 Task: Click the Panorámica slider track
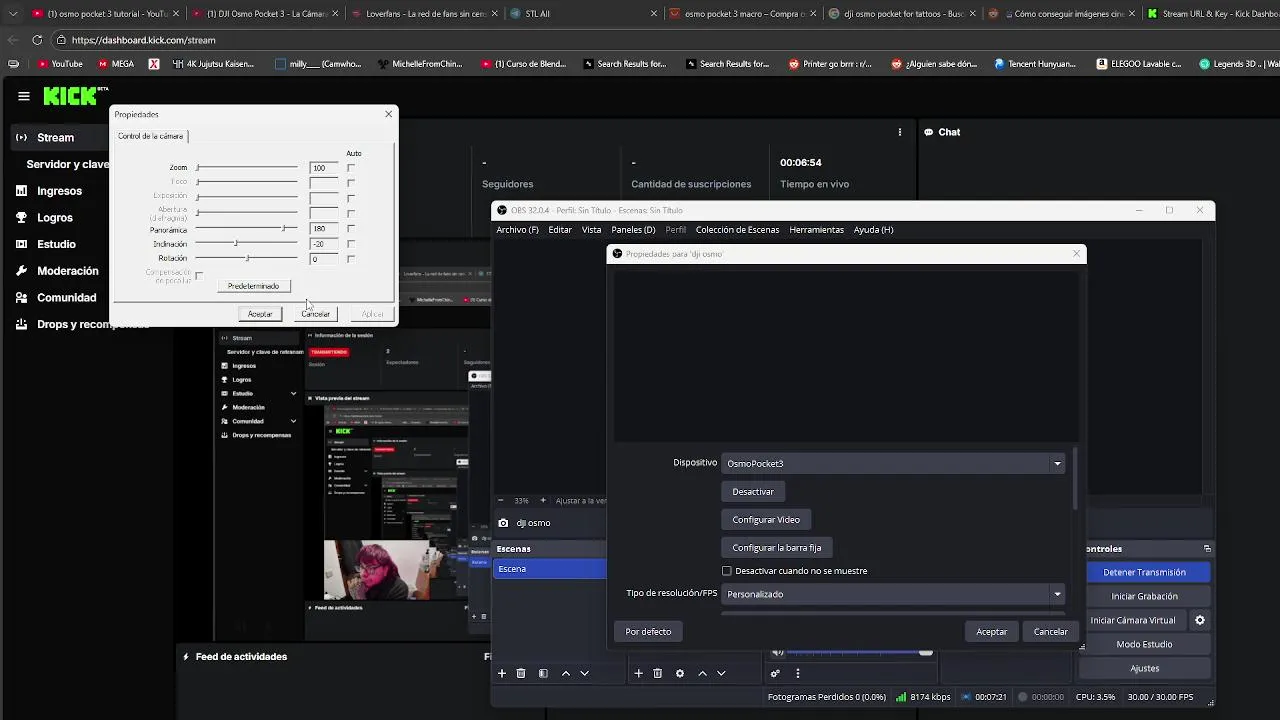[x=247, y=229]
